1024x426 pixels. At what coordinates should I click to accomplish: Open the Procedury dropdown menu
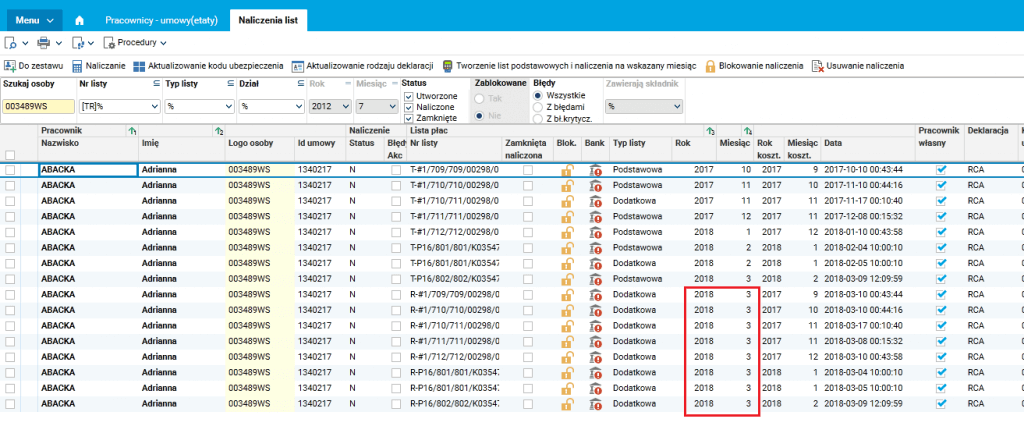pyautogui.click(x=135, y=42)
